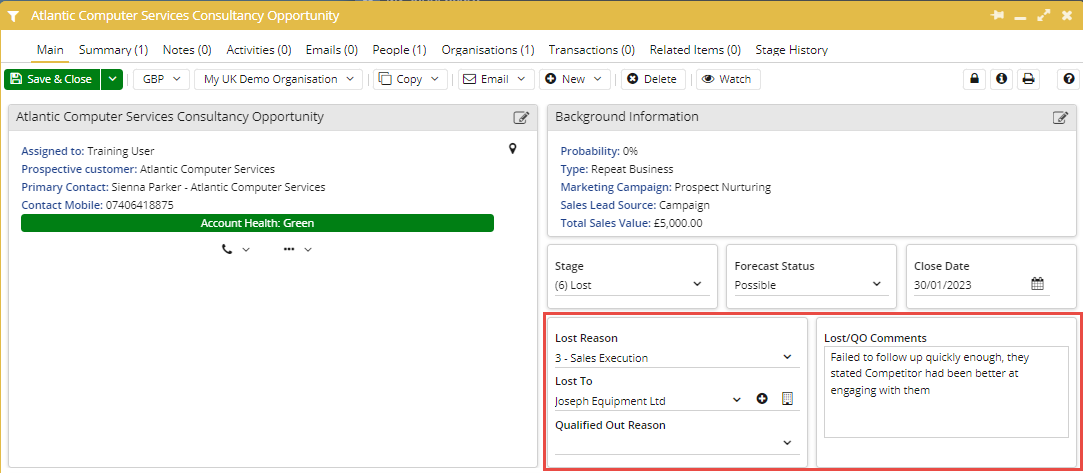
Task: Add new Lost To organisation
Action: pos(762,399)
